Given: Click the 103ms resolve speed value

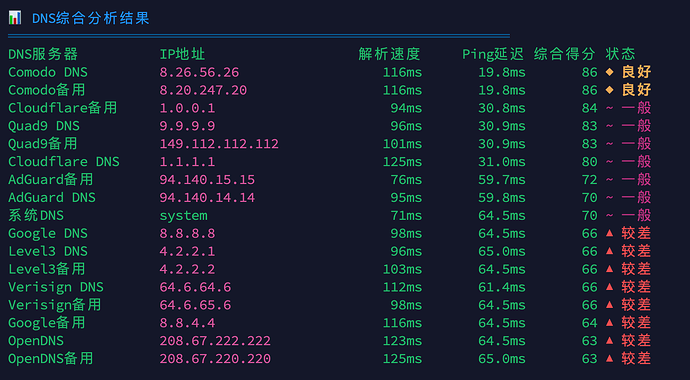Looking at the screenshot, I should pyautogui.click(x=402, y=269).
